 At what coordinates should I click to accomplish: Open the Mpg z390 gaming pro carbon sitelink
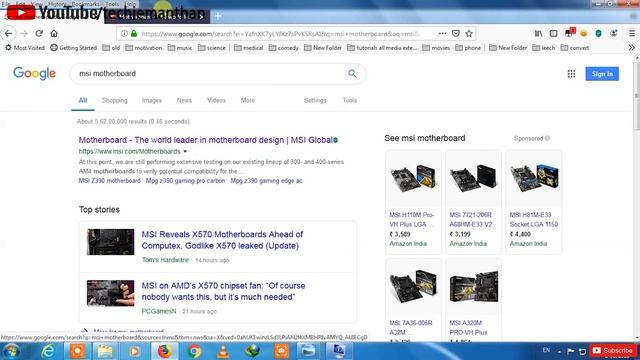(185, 180)
